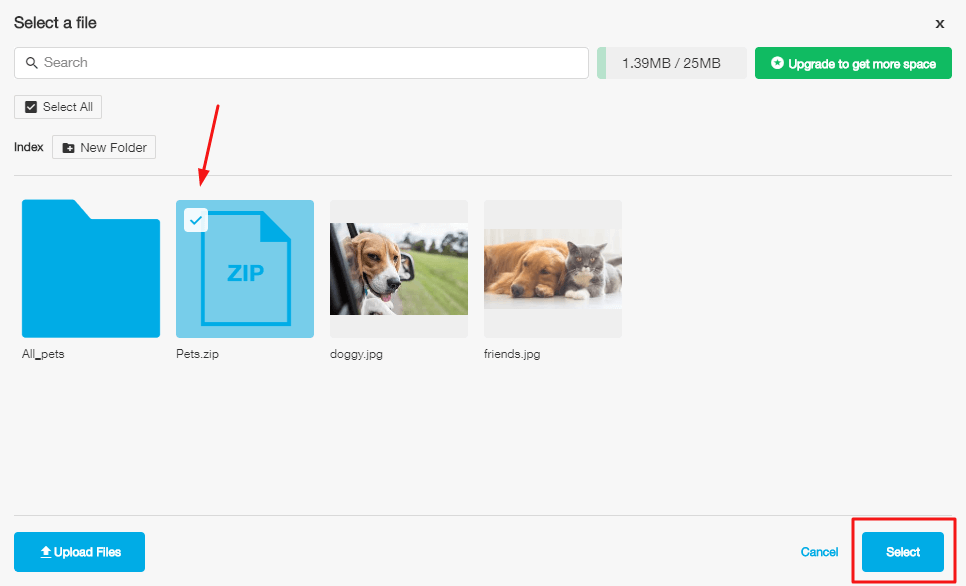966x586 pixels.
Task: Select the Pets.zip file icon
Action: (245, 269)
